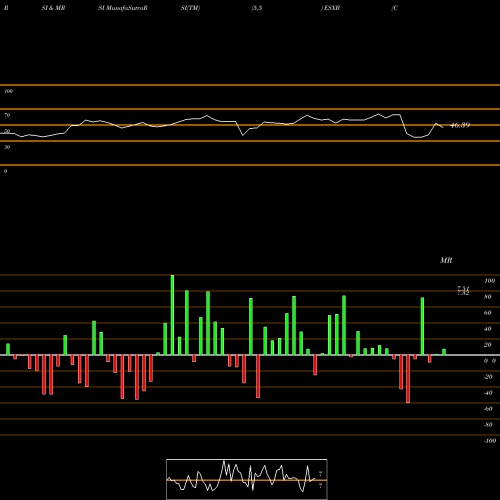This screenshot has height=500, width=500.
Task: Click the 30 level label on RSI axis
Action: coord(7,147)
